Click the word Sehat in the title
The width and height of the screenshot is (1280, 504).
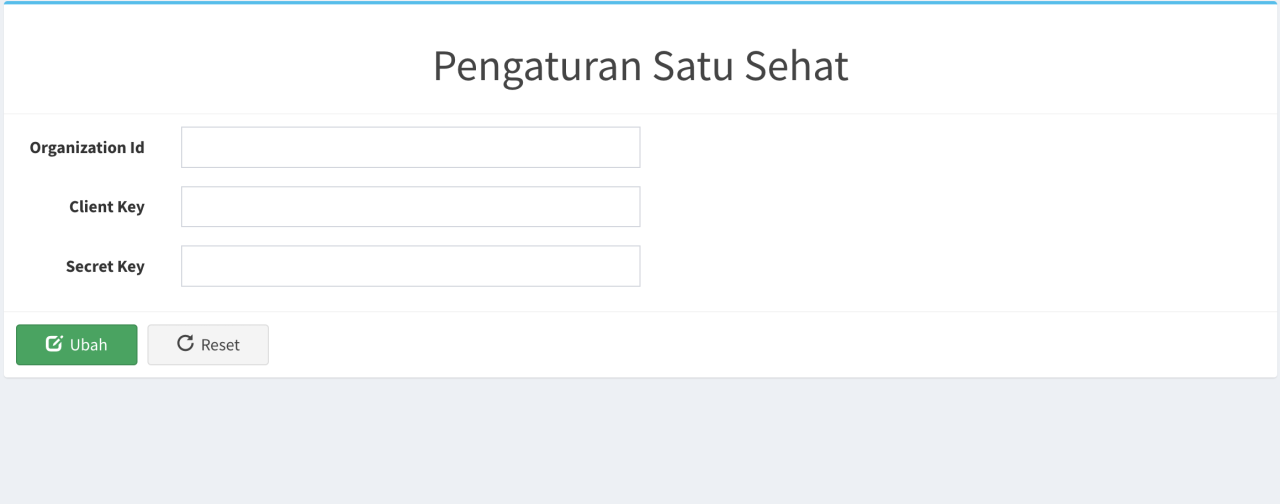(797, 66)
